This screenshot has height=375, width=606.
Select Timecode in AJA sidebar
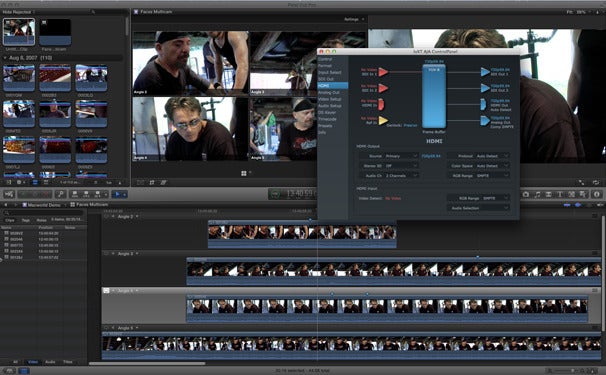327,119
